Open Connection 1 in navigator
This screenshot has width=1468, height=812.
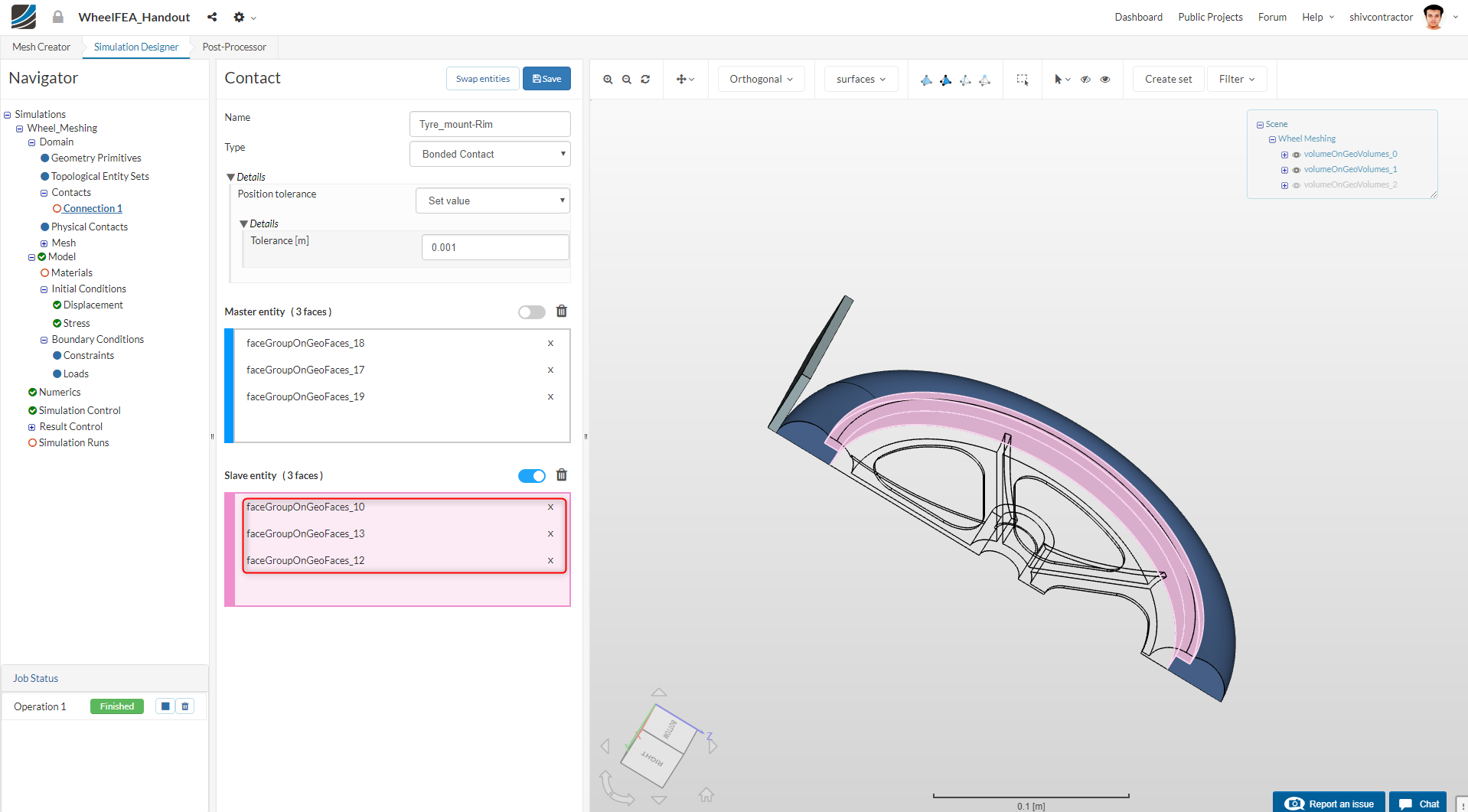click(93, 208)
